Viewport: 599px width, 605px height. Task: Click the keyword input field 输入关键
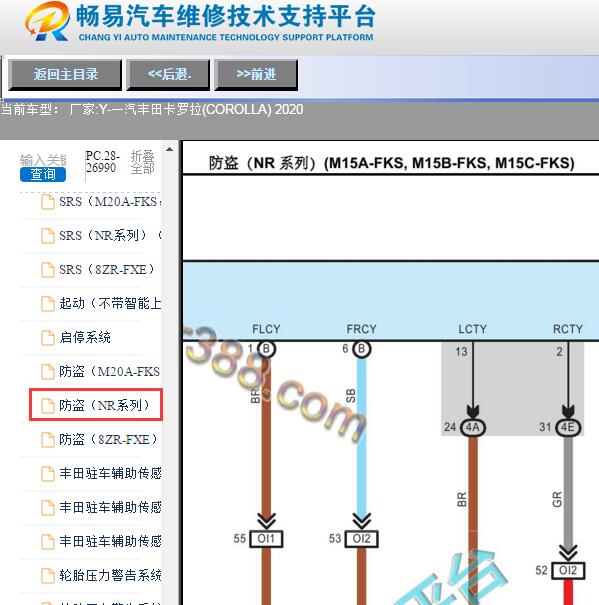(43, 159)
